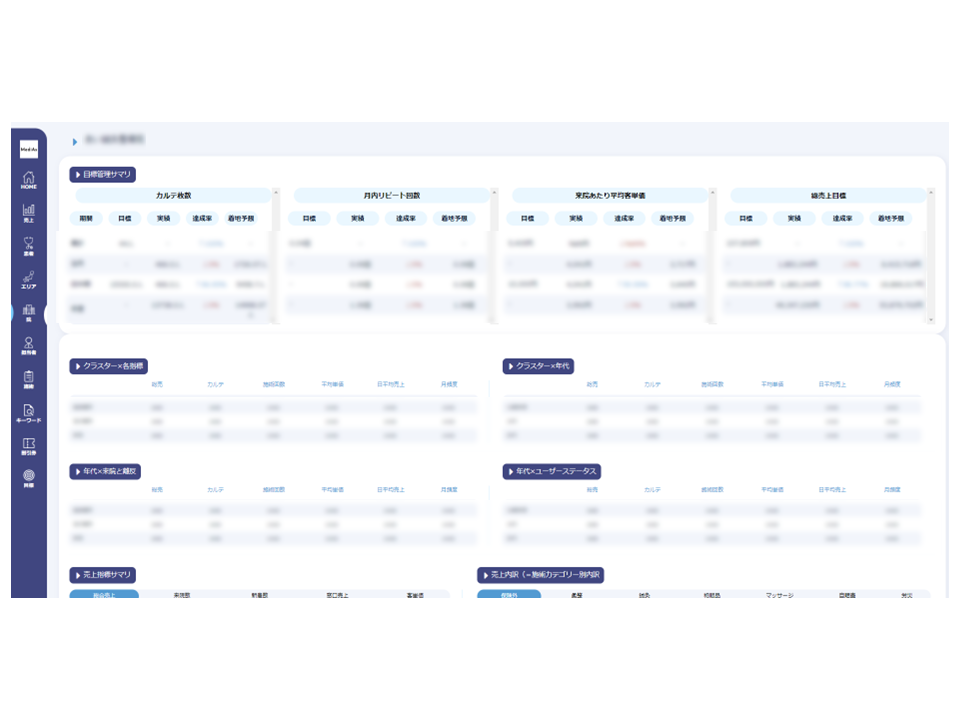Image resolution: width=960 pixels, height=720 pixels.
Task: Select the clipboard icon in sidebar
Action: click(28, 378)
